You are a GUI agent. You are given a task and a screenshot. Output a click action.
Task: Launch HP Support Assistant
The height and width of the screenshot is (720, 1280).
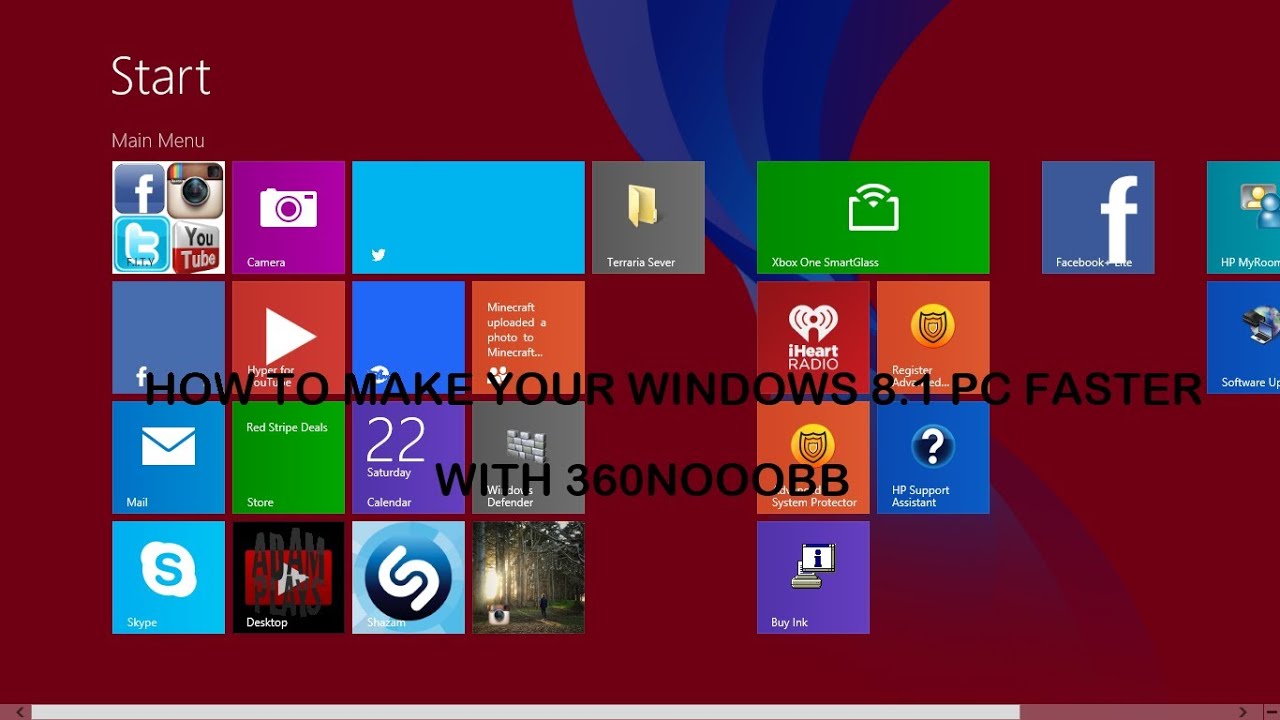(x=933, y=457)
